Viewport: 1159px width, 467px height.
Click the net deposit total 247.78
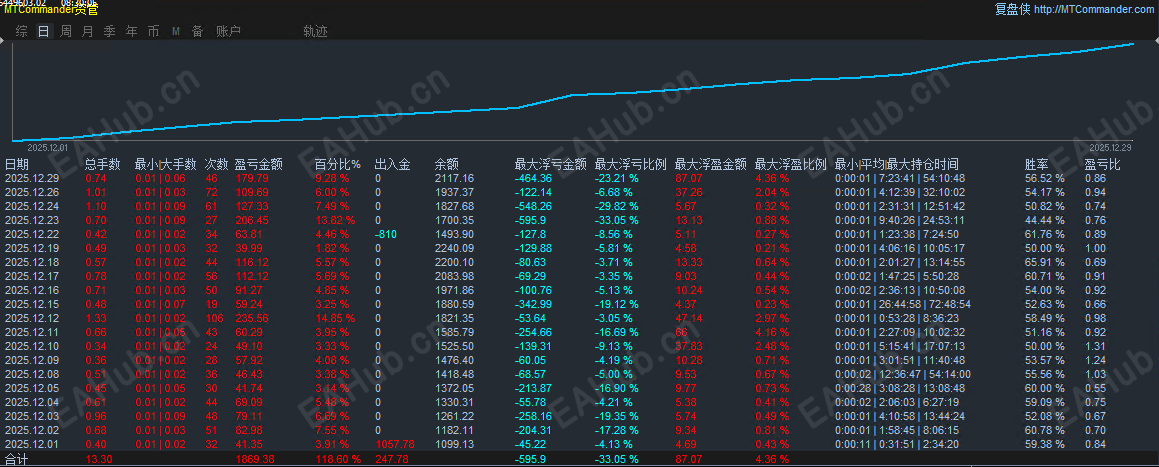pos(392,460)
